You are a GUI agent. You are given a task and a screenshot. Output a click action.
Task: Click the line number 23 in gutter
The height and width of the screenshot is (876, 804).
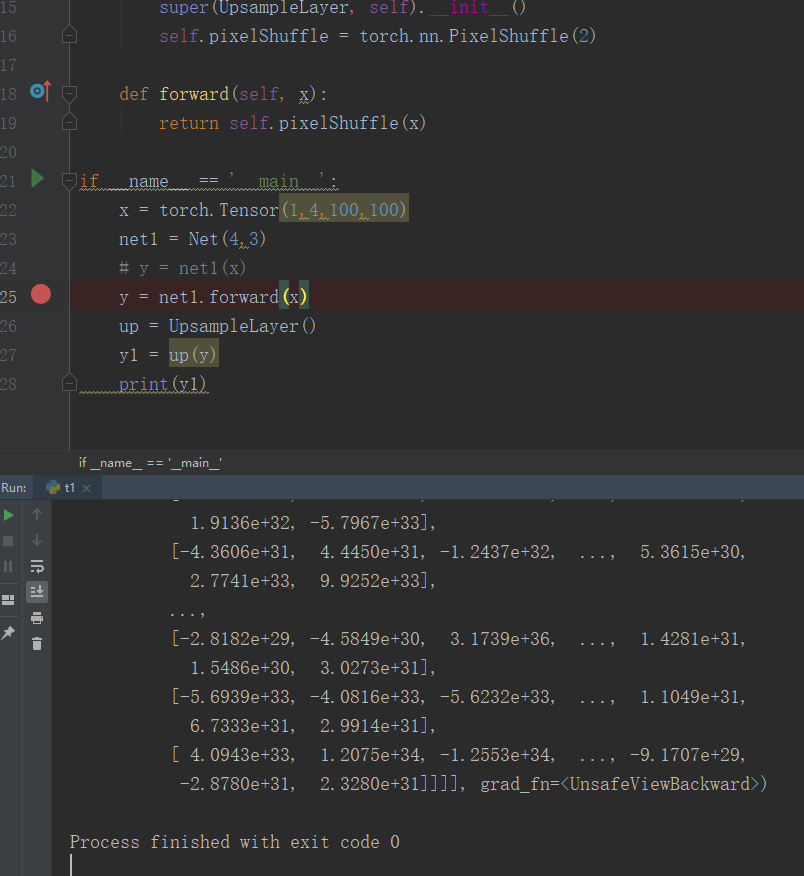coord(9,239)
